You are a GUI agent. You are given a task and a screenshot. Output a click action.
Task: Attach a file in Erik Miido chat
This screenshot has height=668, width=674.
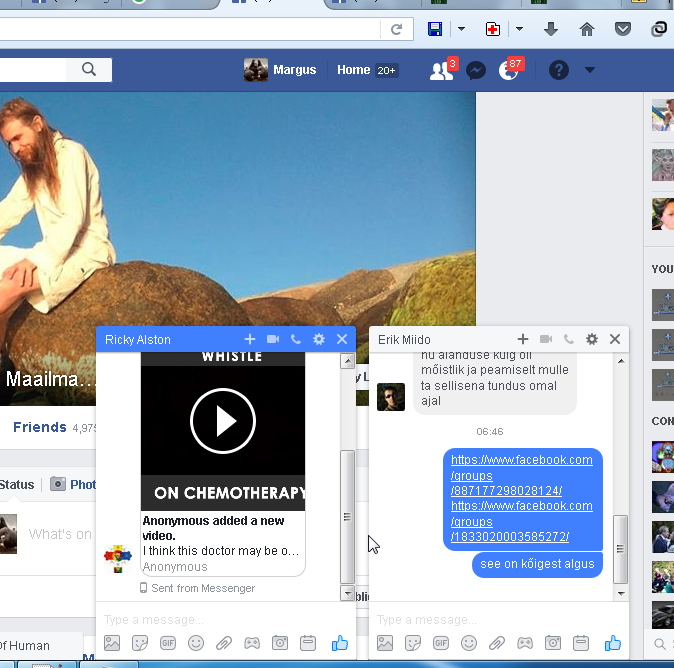[x=496, y=643]
